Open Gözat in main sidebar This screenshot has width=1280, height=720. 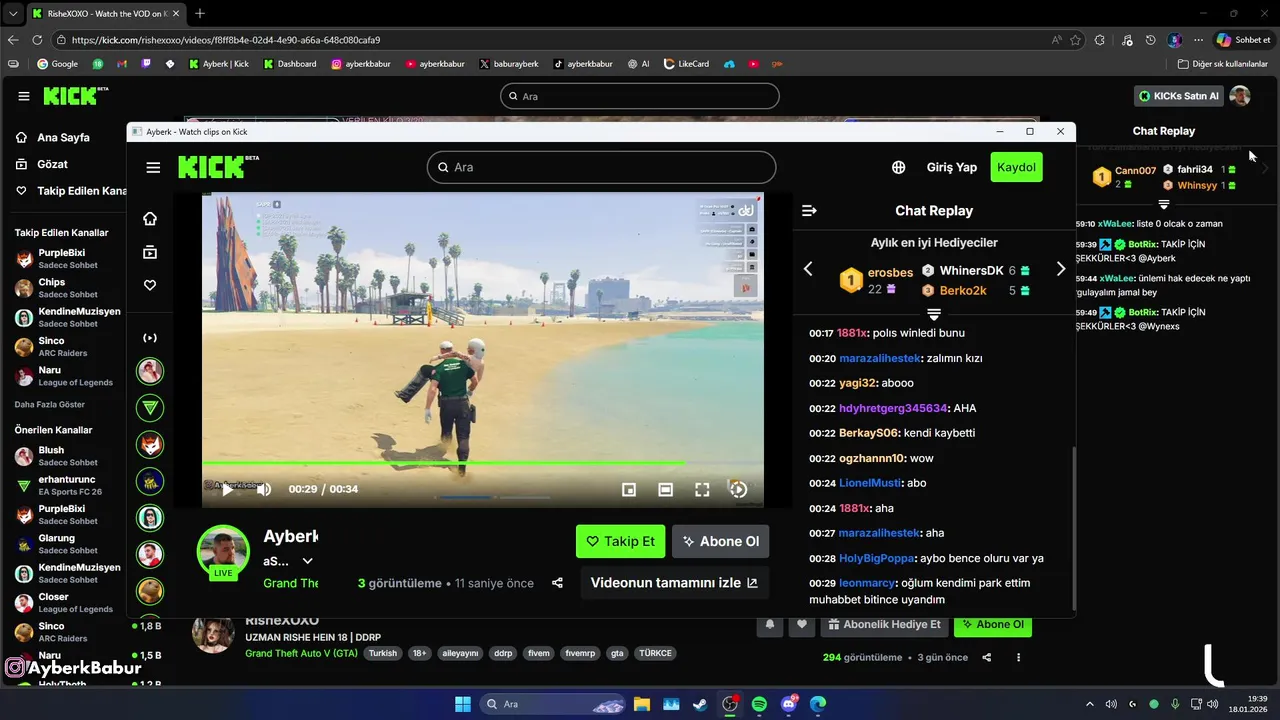tap(52, 164)
